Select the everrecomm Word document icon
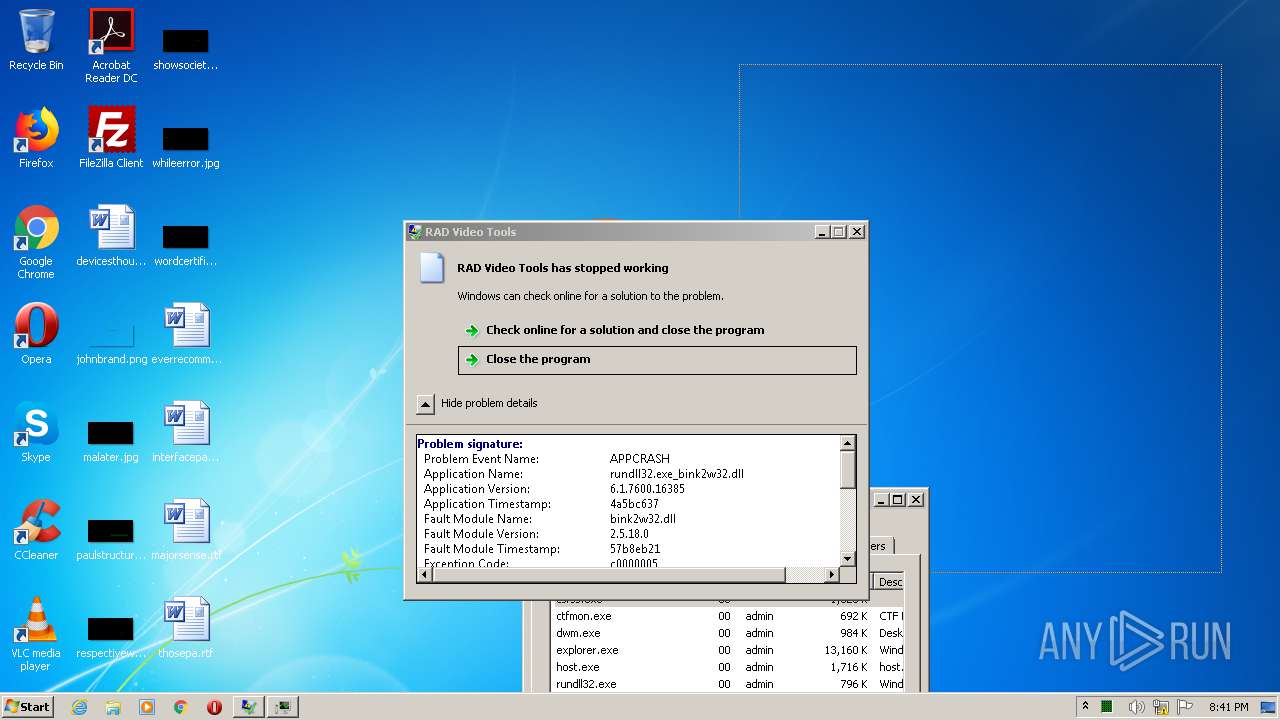 click(187, 334)
